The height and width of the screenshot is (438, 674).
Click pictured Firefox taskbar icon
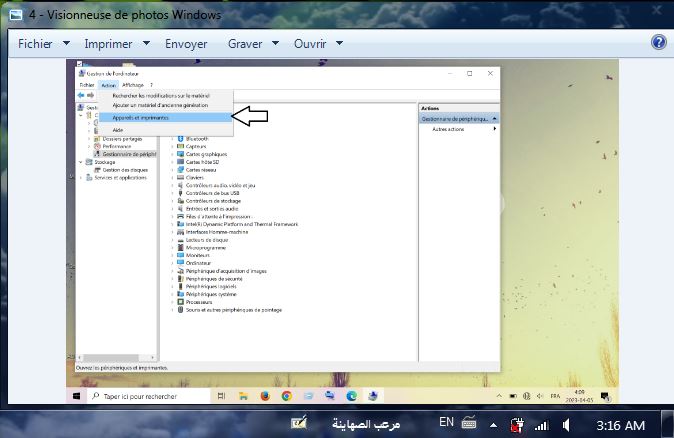coord(265,396)
